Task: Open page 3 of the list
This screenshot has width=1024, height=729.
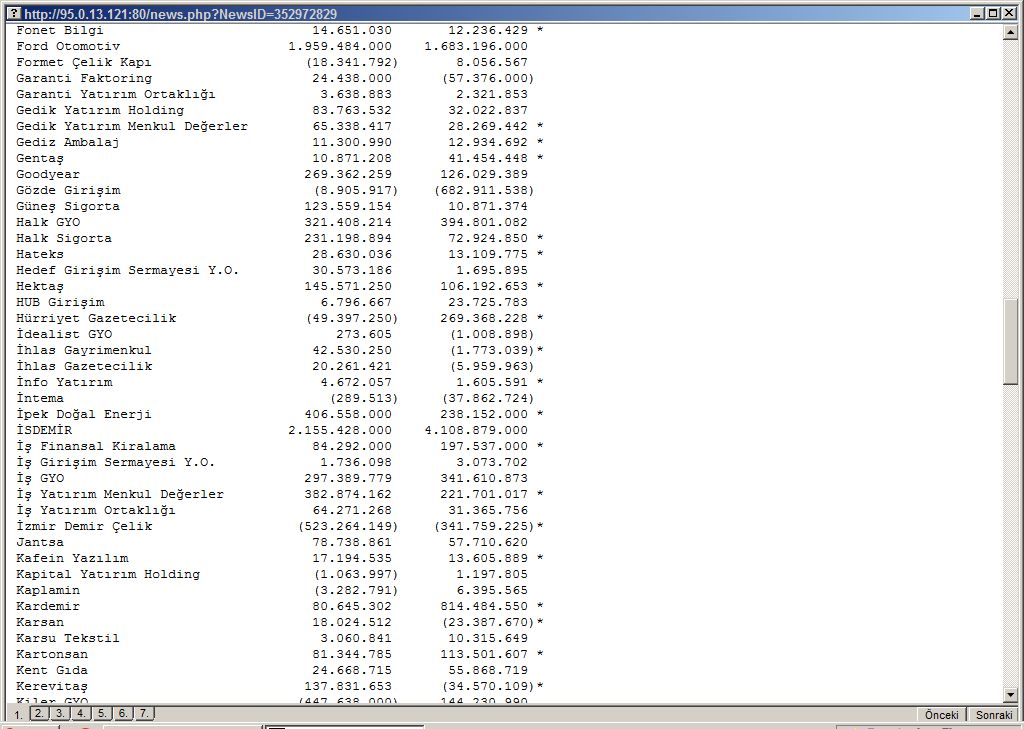Action: [60, 713]
